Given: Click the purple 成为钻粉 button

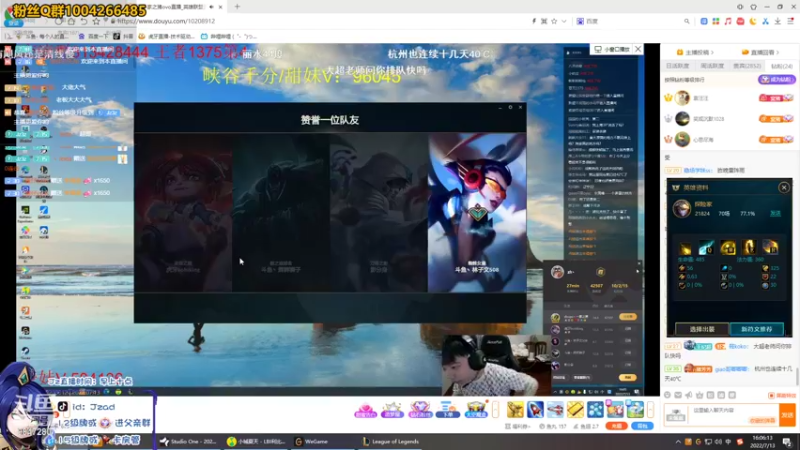Looking at the screenshot, I should point(777,80).
